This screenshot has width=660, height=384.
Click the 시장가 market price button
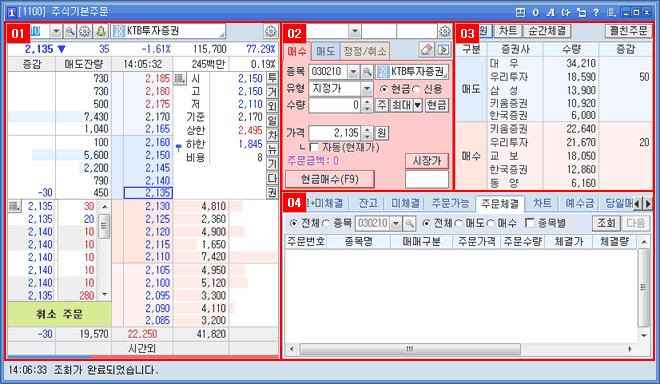pyautogui.click(x=427, y=161)
